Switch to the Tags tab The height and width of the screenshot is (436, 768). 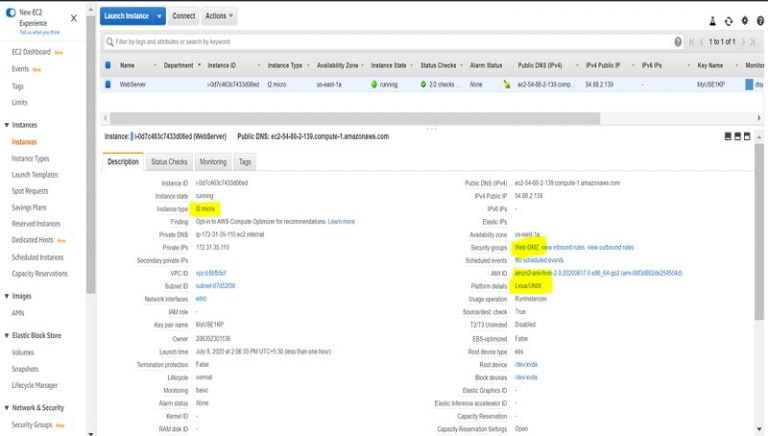(x=245, y=162)
